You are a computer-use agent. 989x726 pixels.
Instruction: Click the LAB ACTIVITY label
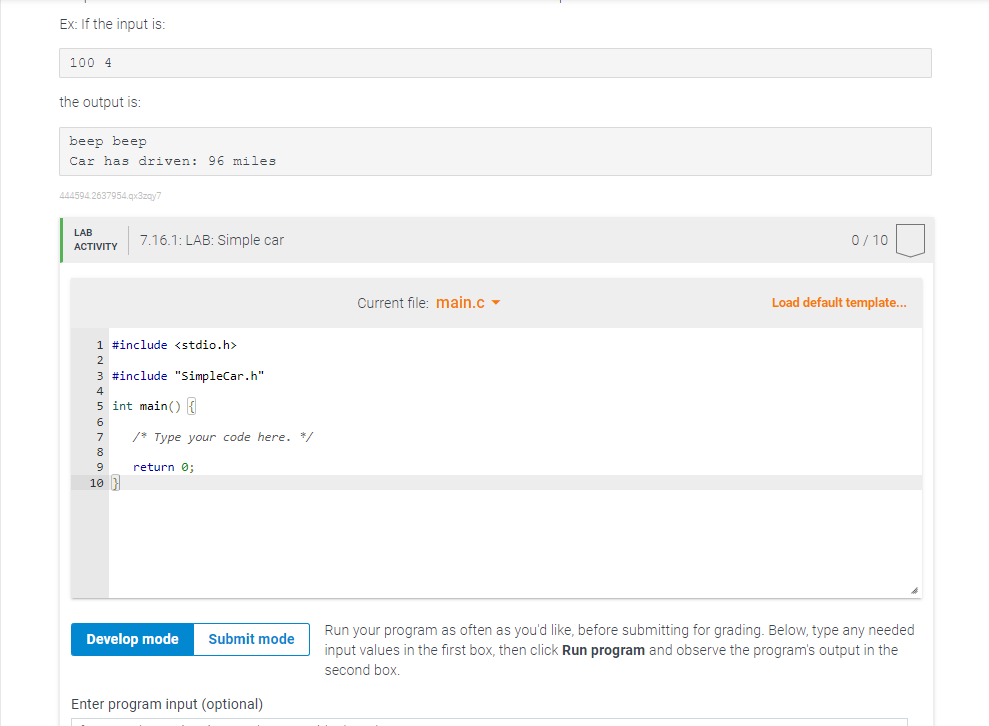point(95,240)
